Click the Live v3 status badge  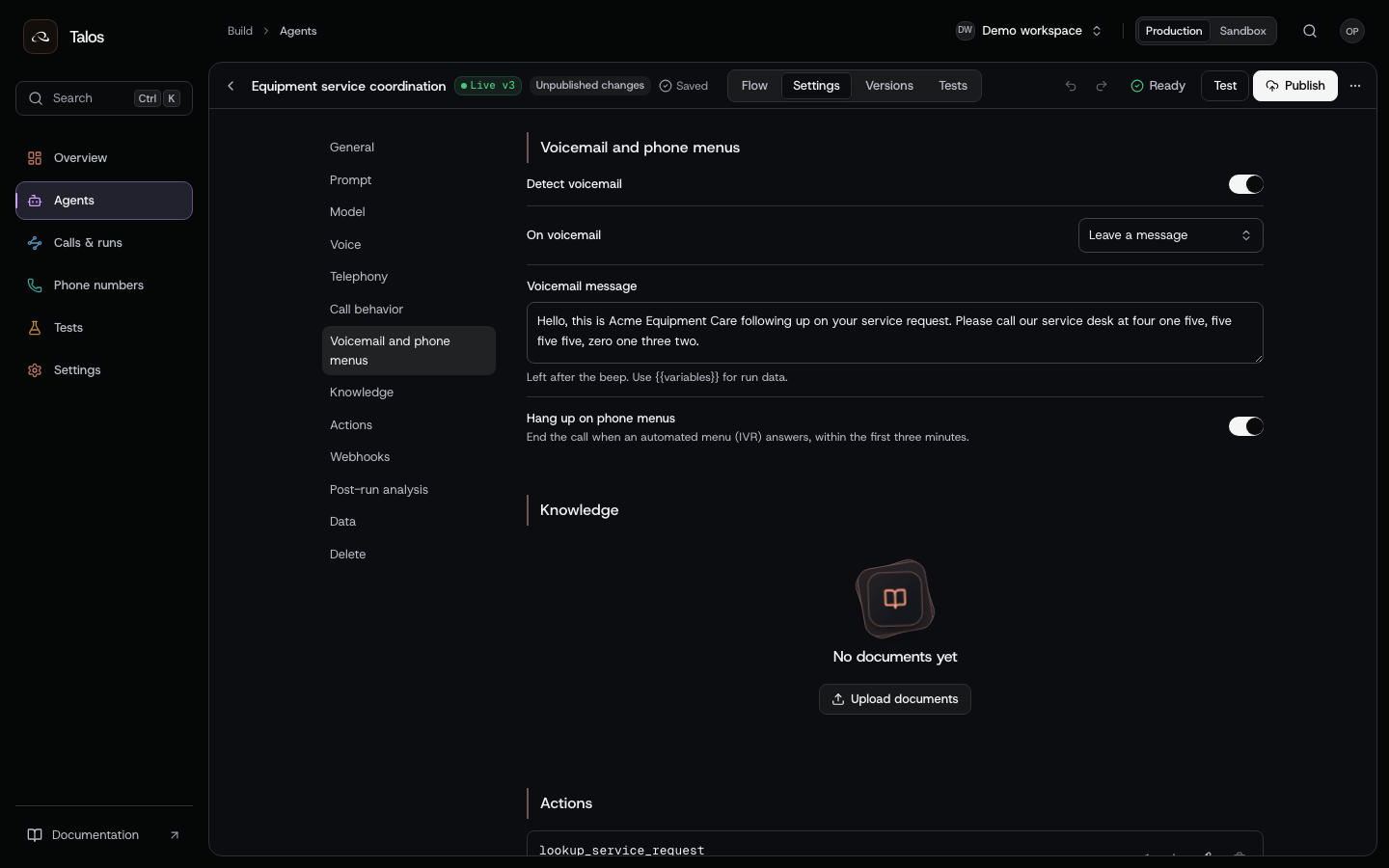[488, 86]
